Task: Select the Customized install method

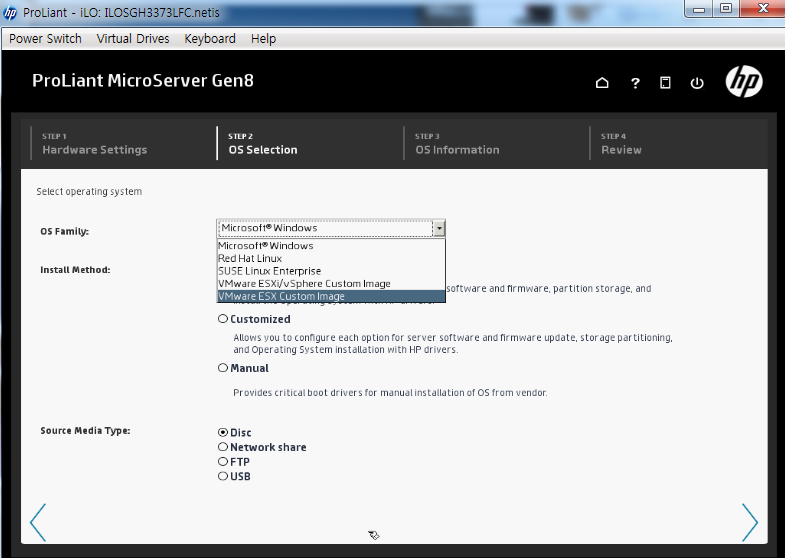Action: tap(223, 319)
